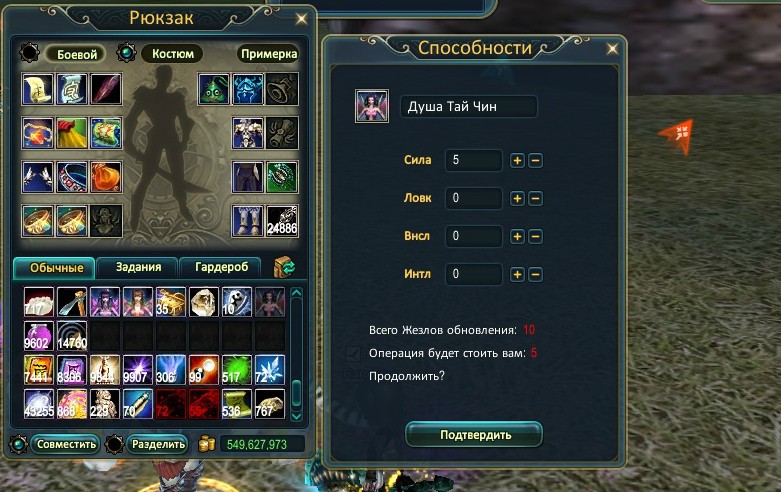The width and height of the screenshot is (781, 492).
Task: Select the gold coins icon near balance
Action: point(207,444)
